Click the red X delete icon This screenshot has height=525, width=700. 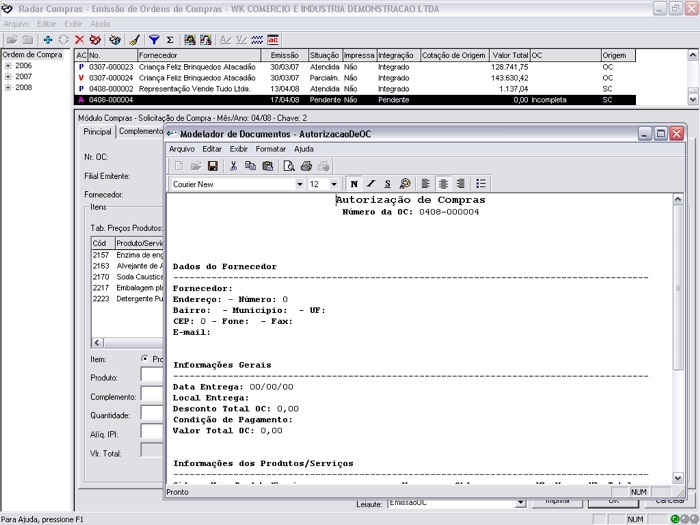[80, 40]
